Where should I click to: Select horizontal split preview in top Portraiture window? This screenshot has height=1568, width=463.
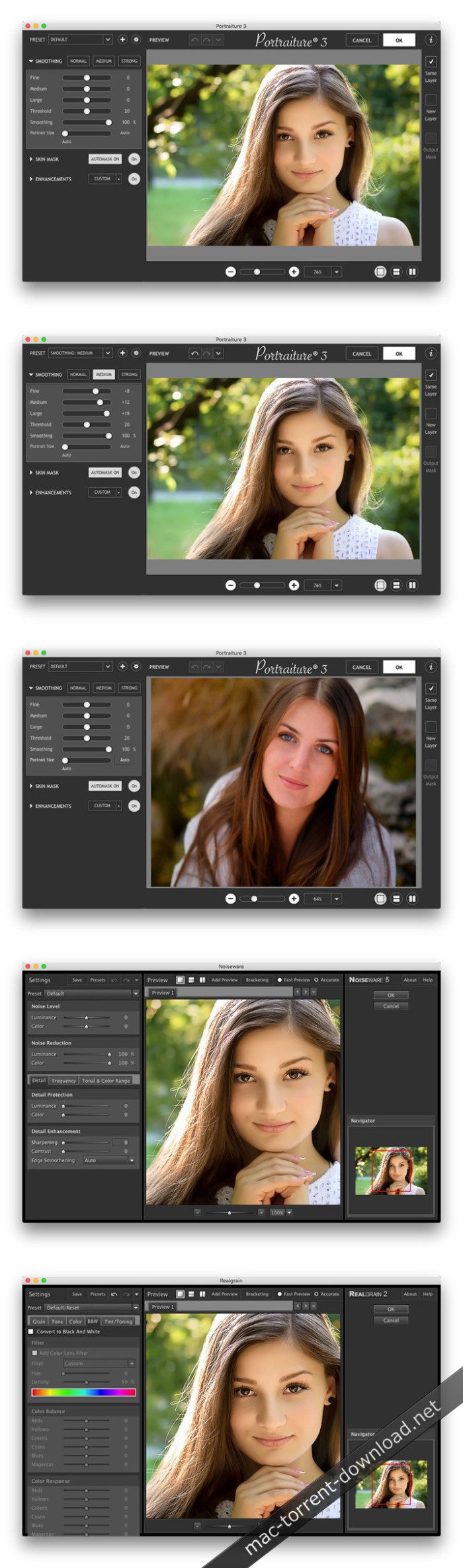click(x=396, y=272)
